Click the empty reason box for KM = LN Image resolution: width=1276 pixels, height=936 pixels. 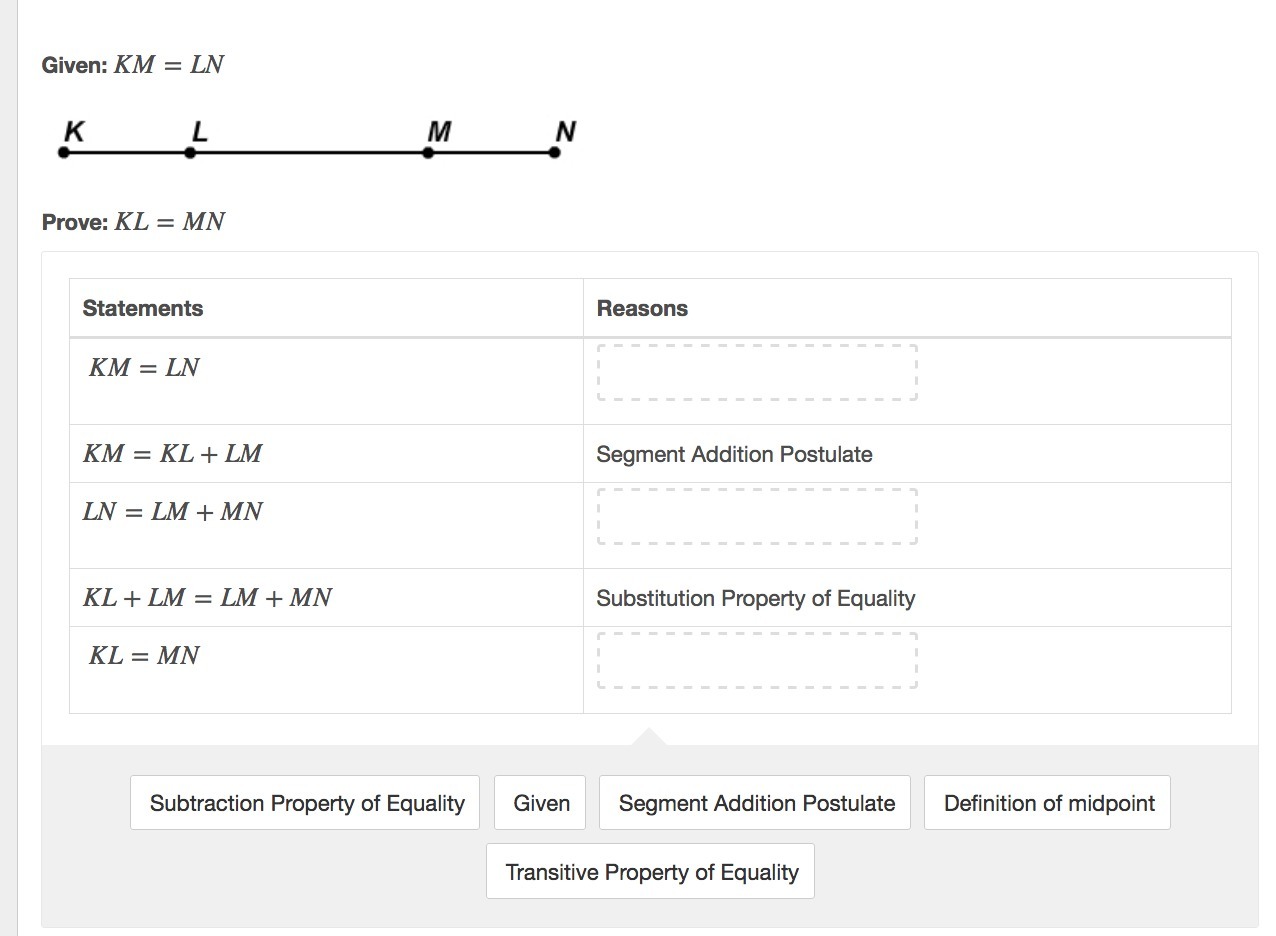click(x=757, y=373)
